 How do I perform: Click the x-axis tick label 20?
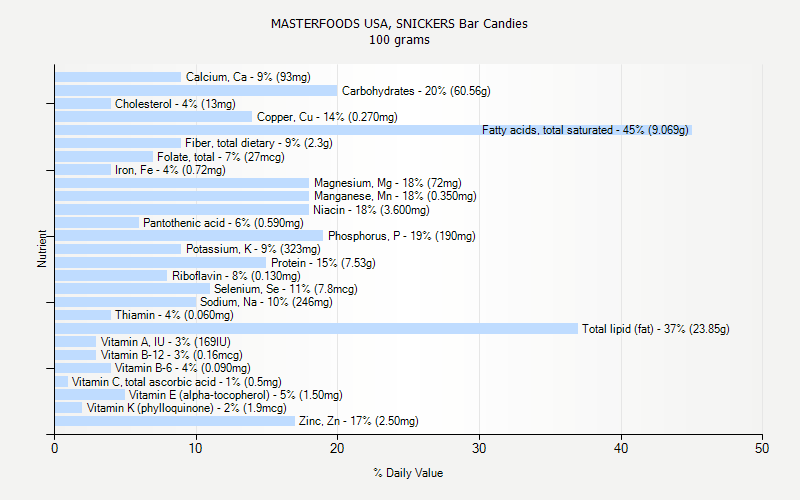337,448
